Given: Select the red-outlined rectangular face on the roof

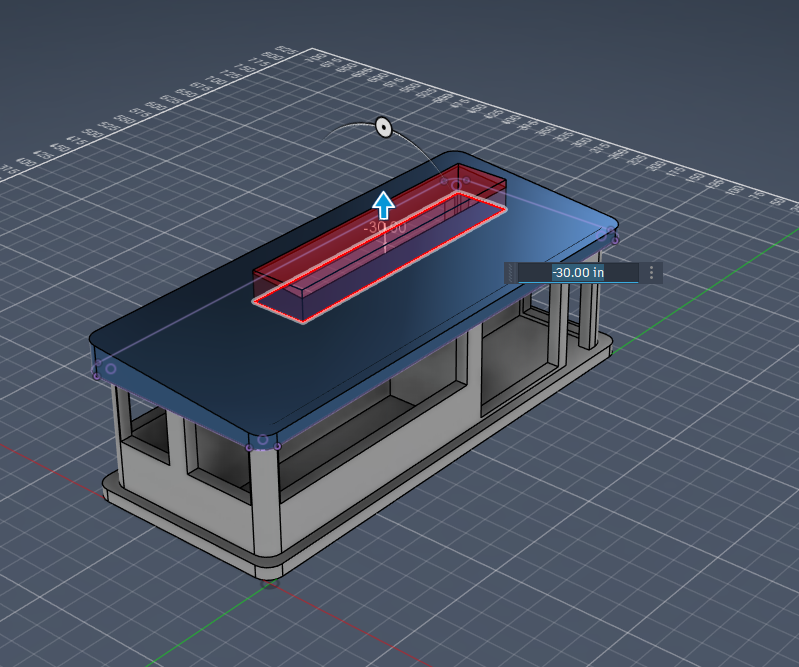Looking at the screenshot, I should click(380, 257).
